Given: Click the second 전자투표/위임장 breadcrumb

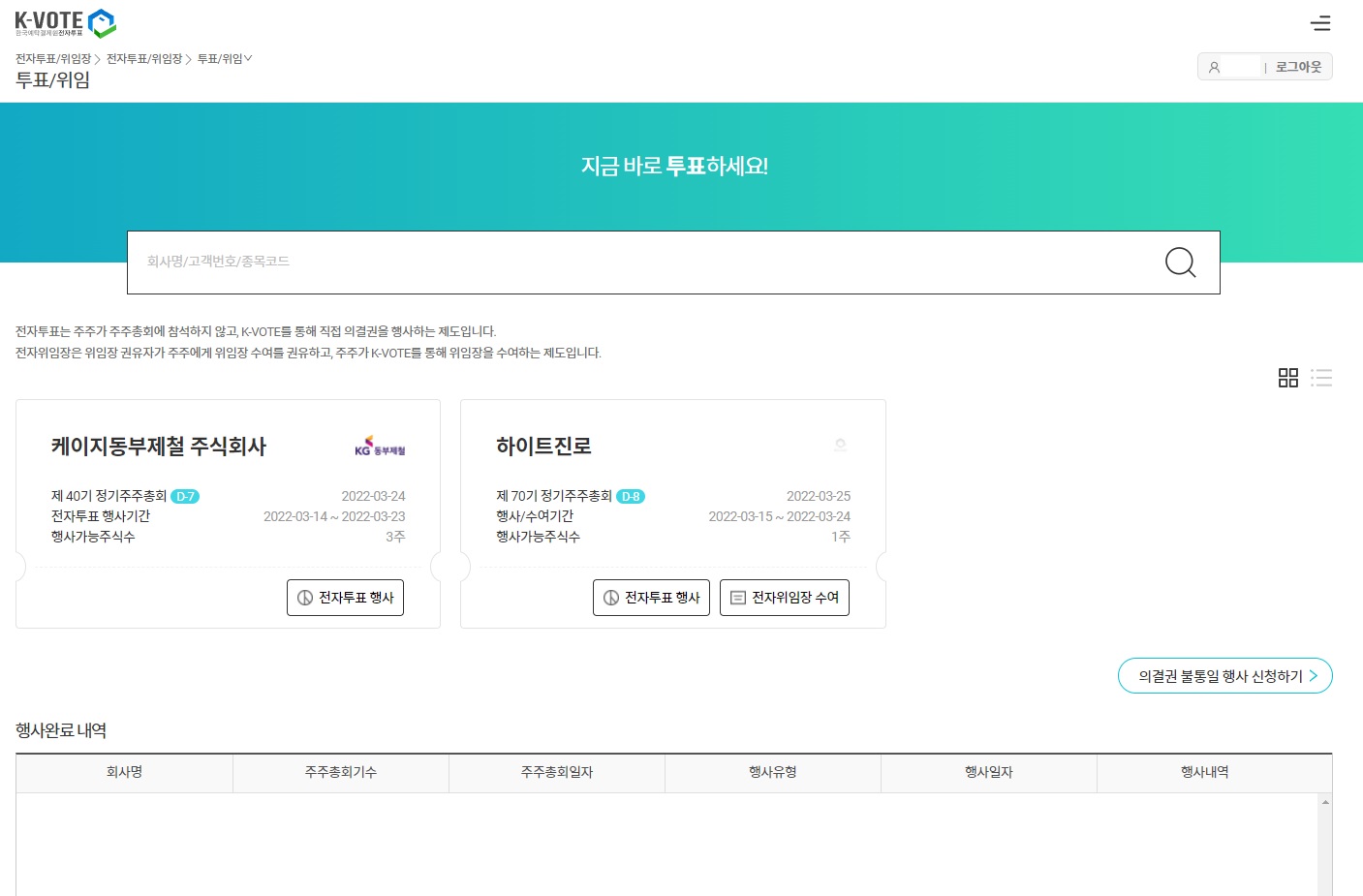Looking at the screenshot, I should [x=144, y=59].
